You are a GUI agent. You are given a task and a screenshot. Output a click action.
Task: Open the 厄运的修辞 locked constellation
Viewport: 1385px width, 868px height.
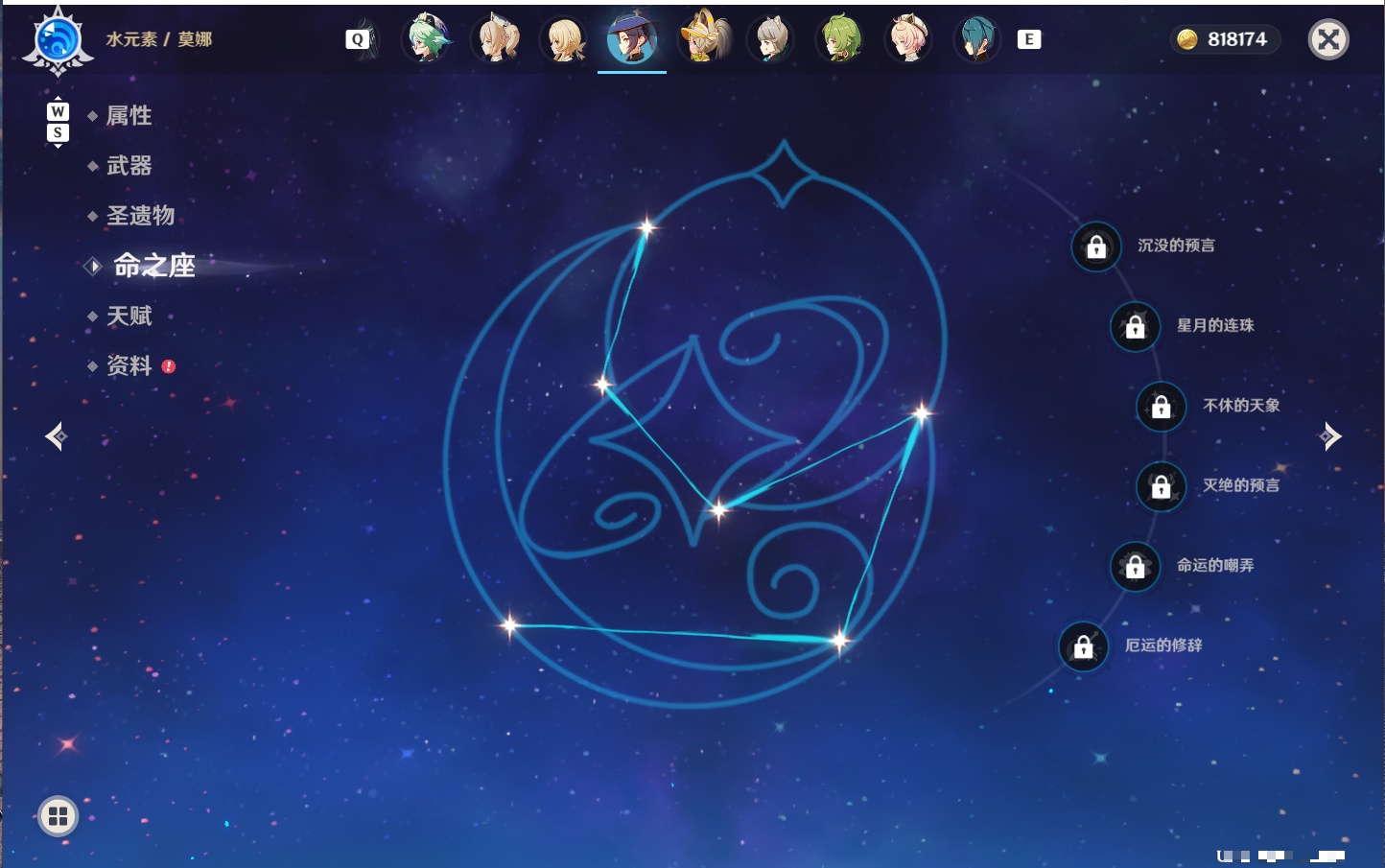pos(1083,646)
